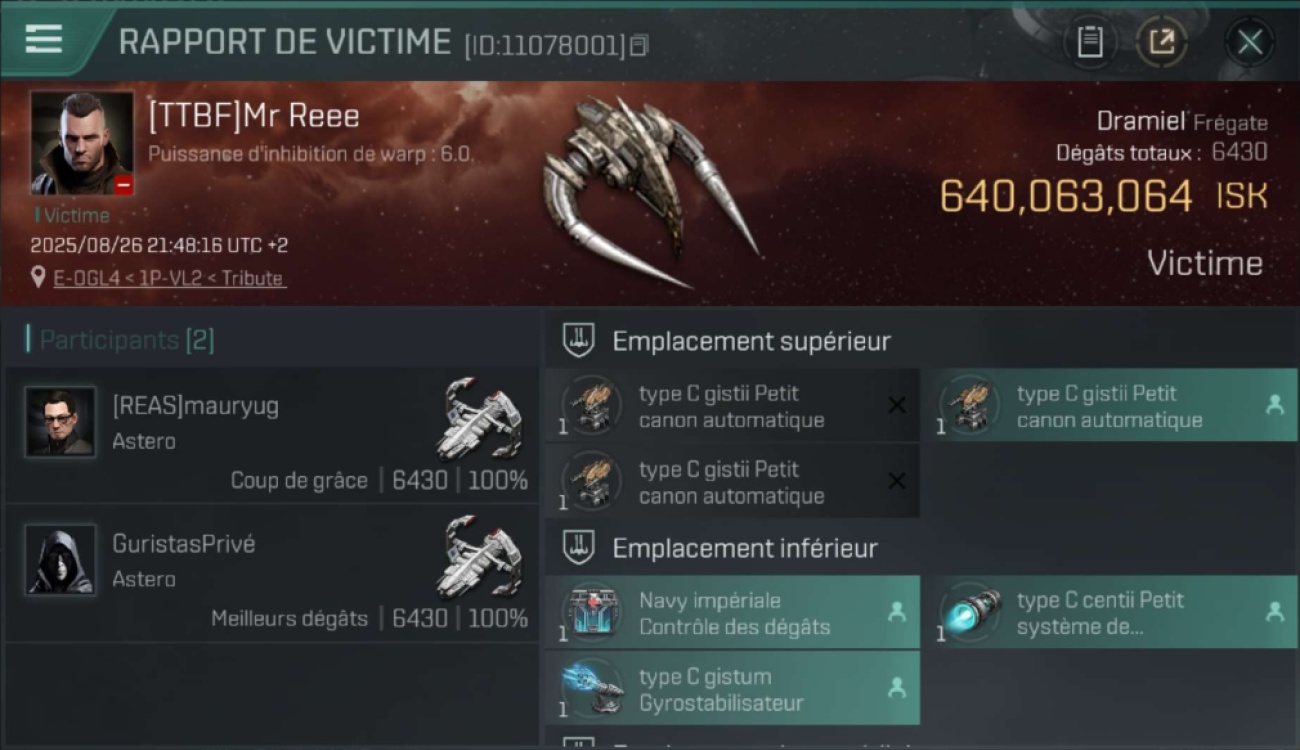Select type C gistum Gyrostabilisateur module
This screenshot has height=750, width=1300.
pyautogui.click(x=732, y=689)
